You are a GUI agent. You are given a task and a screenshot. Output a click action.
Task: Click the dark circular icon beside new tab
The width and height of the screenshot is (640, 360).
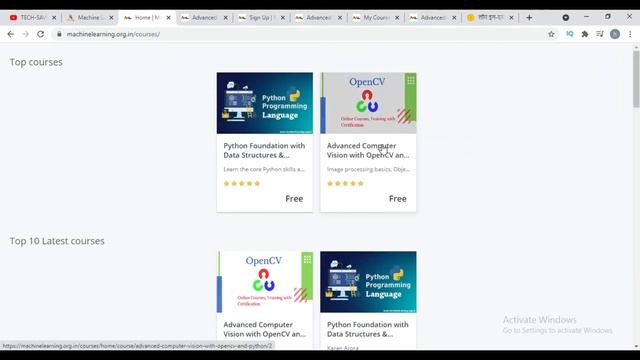(x=566, y=18)
